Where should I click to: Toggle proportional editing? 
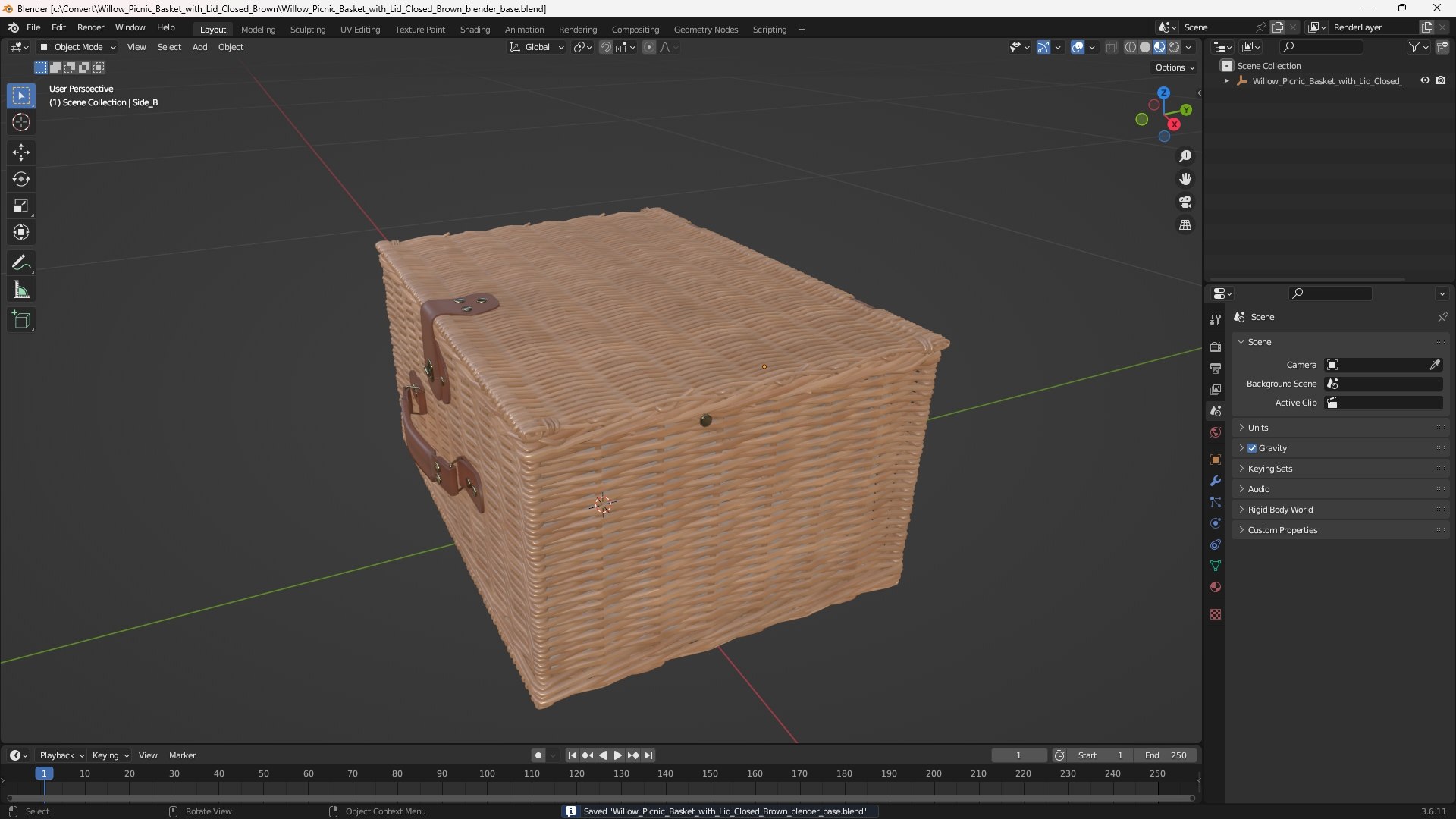(x=649, y=47)
